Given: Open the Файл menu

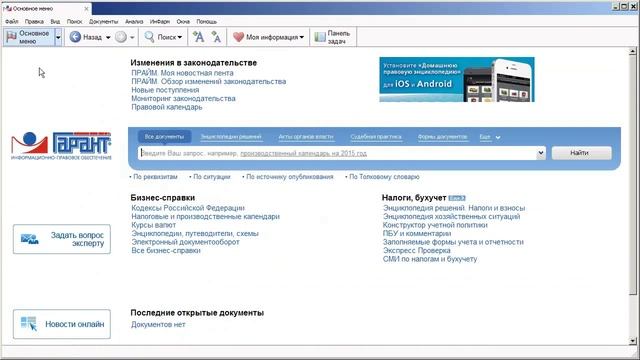Looking at the screenshot, I should click(12, 21).
